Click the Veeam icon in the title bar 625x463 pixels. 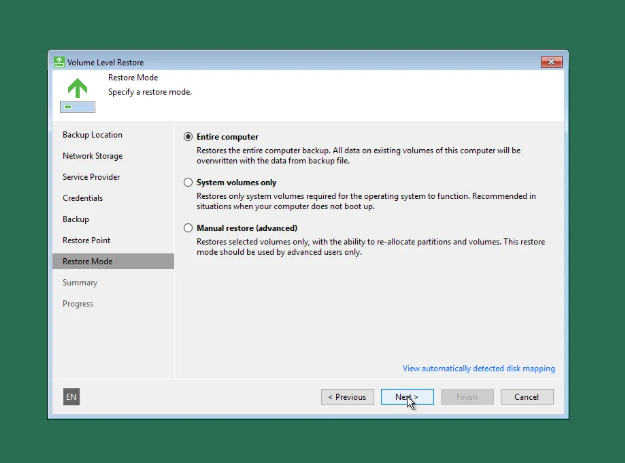pos(59,62)
